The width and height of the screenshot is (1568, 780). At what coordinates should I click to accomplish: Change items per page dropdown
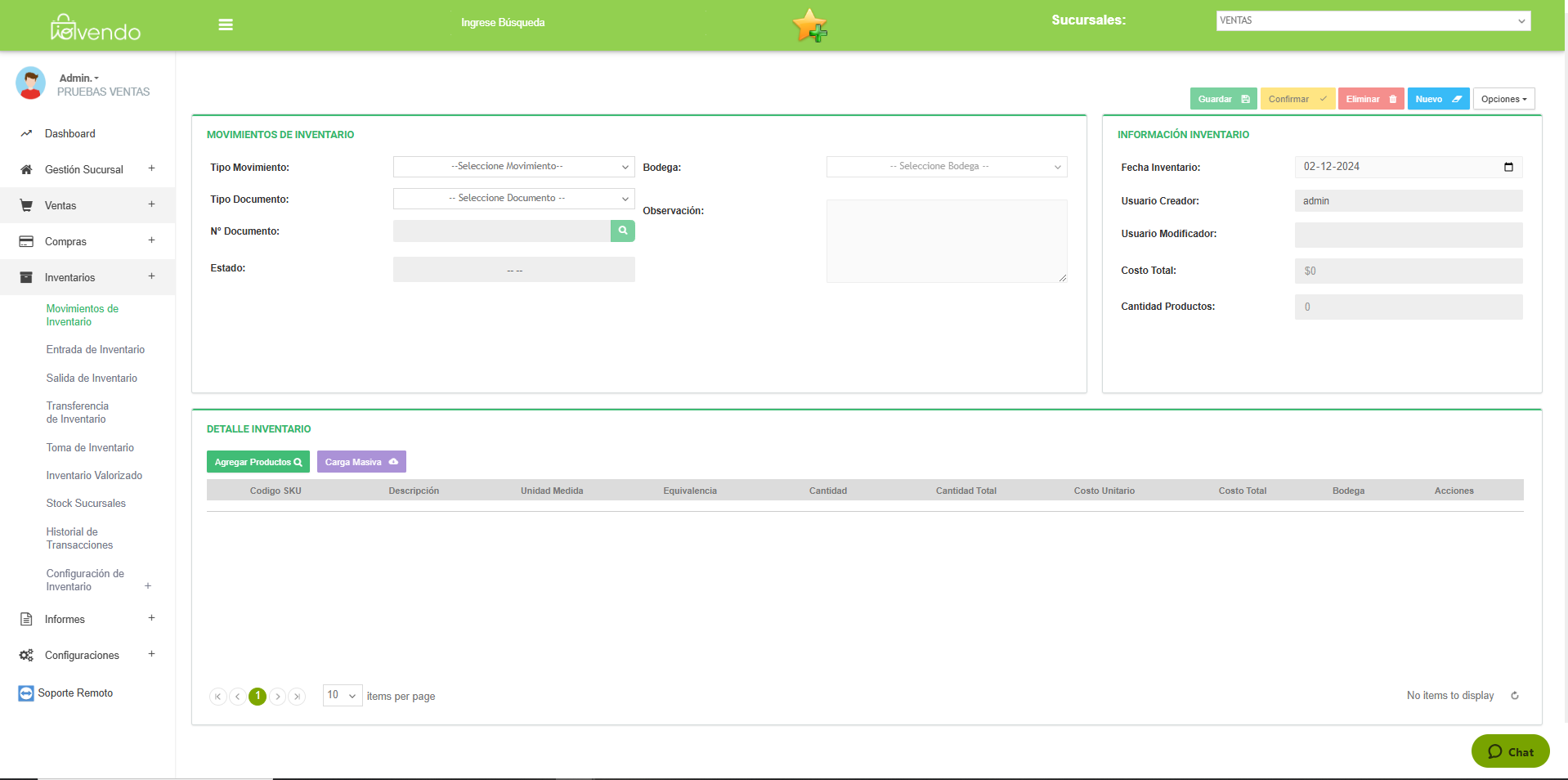pos(343,696)
